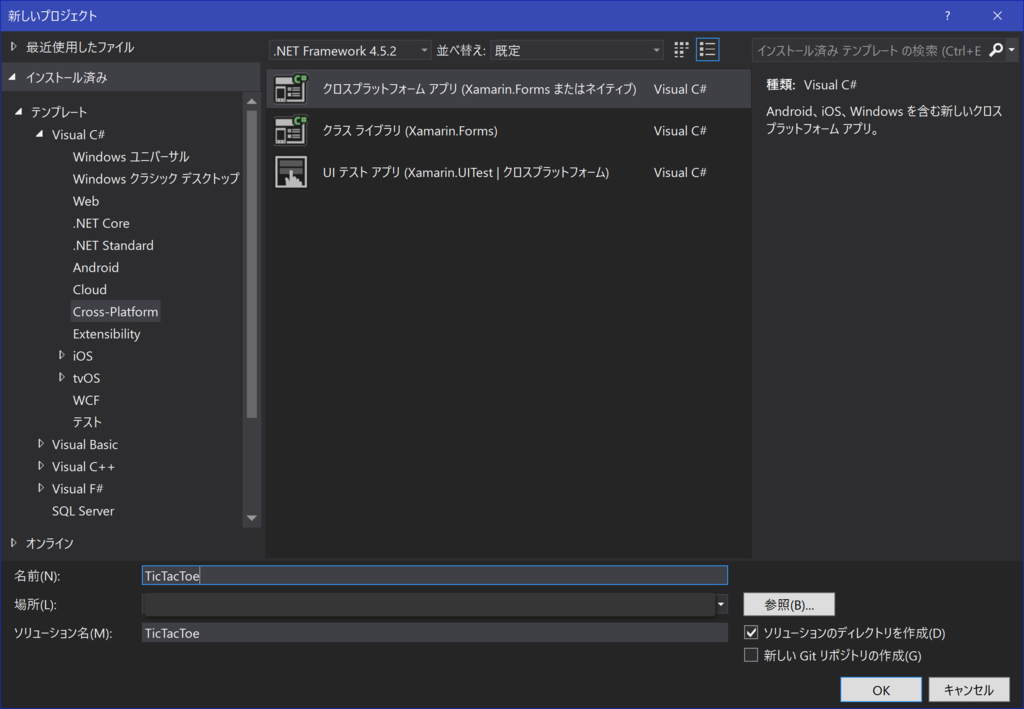Select Windows クラシック デスクトップ category
This screenshot has height=709, width=1024.
(156, 179)
